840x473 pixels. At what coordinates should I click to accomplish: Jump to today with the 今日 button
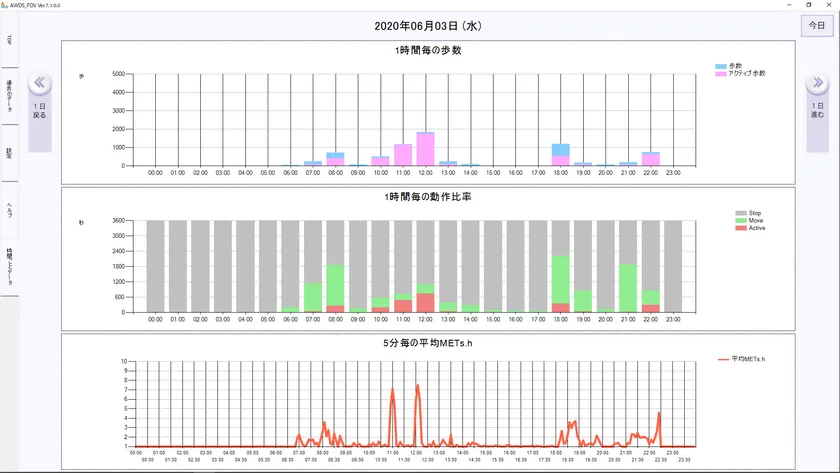tap(817, 26)
